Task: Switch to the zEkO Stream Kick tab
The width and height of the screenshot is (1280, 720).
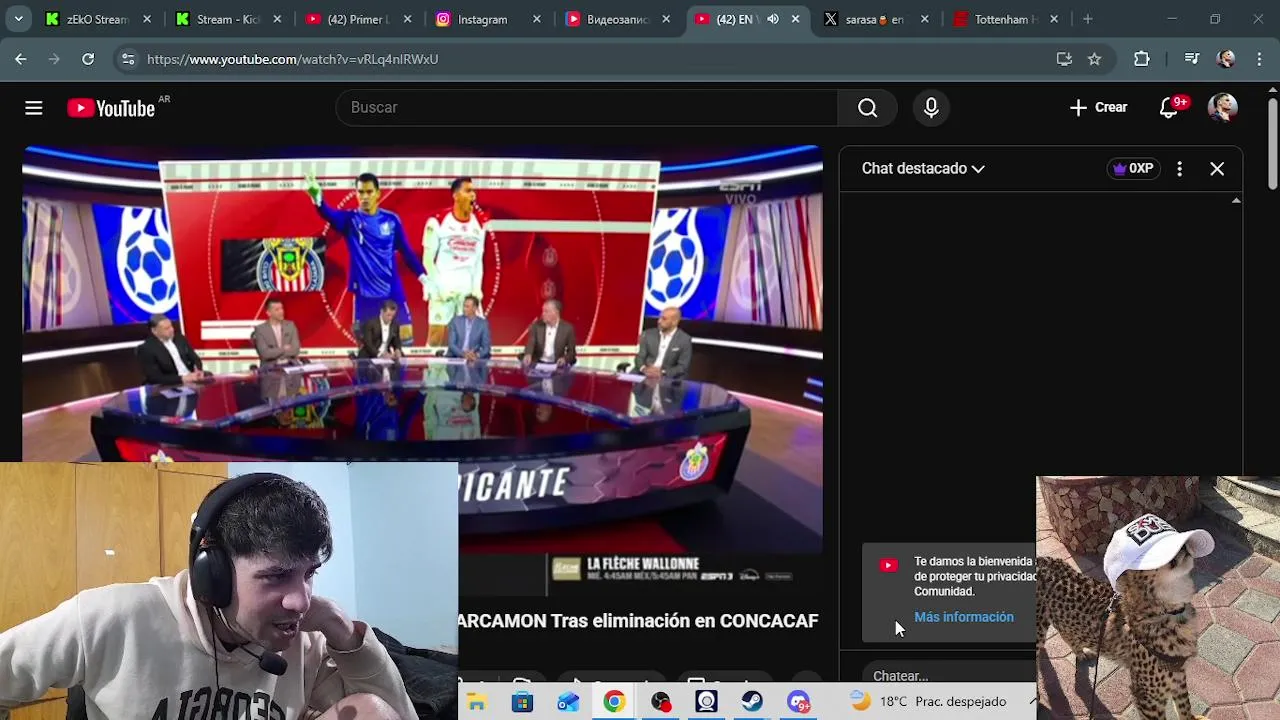Action: [x=98, y=19]
